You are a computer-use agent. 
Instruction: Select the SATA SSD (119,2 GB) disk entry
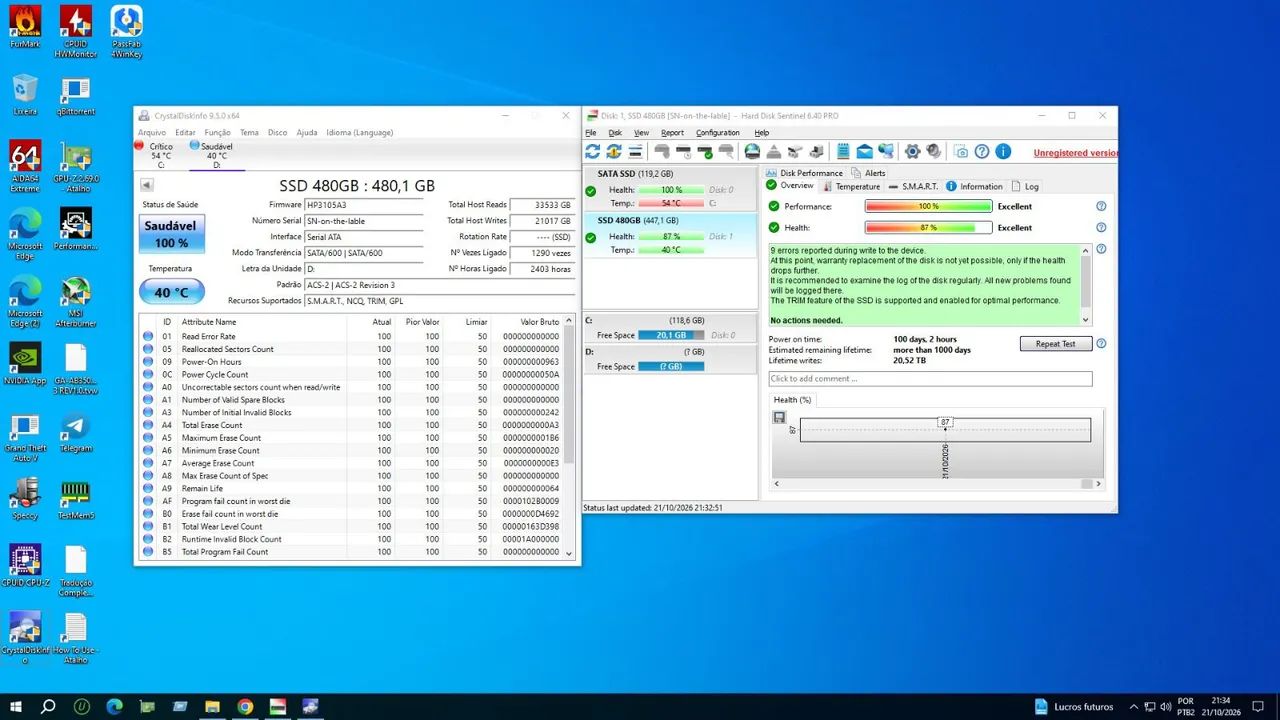670,188
